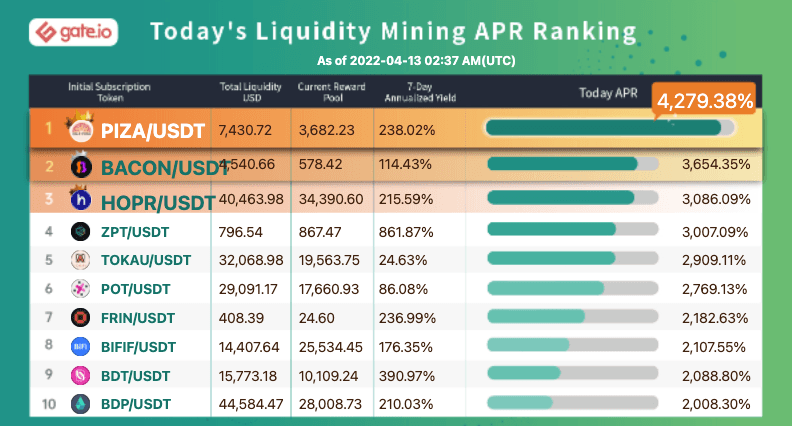Click the FRIN token icon
Screen dimensions: 792x426
(x=80, y=317)
